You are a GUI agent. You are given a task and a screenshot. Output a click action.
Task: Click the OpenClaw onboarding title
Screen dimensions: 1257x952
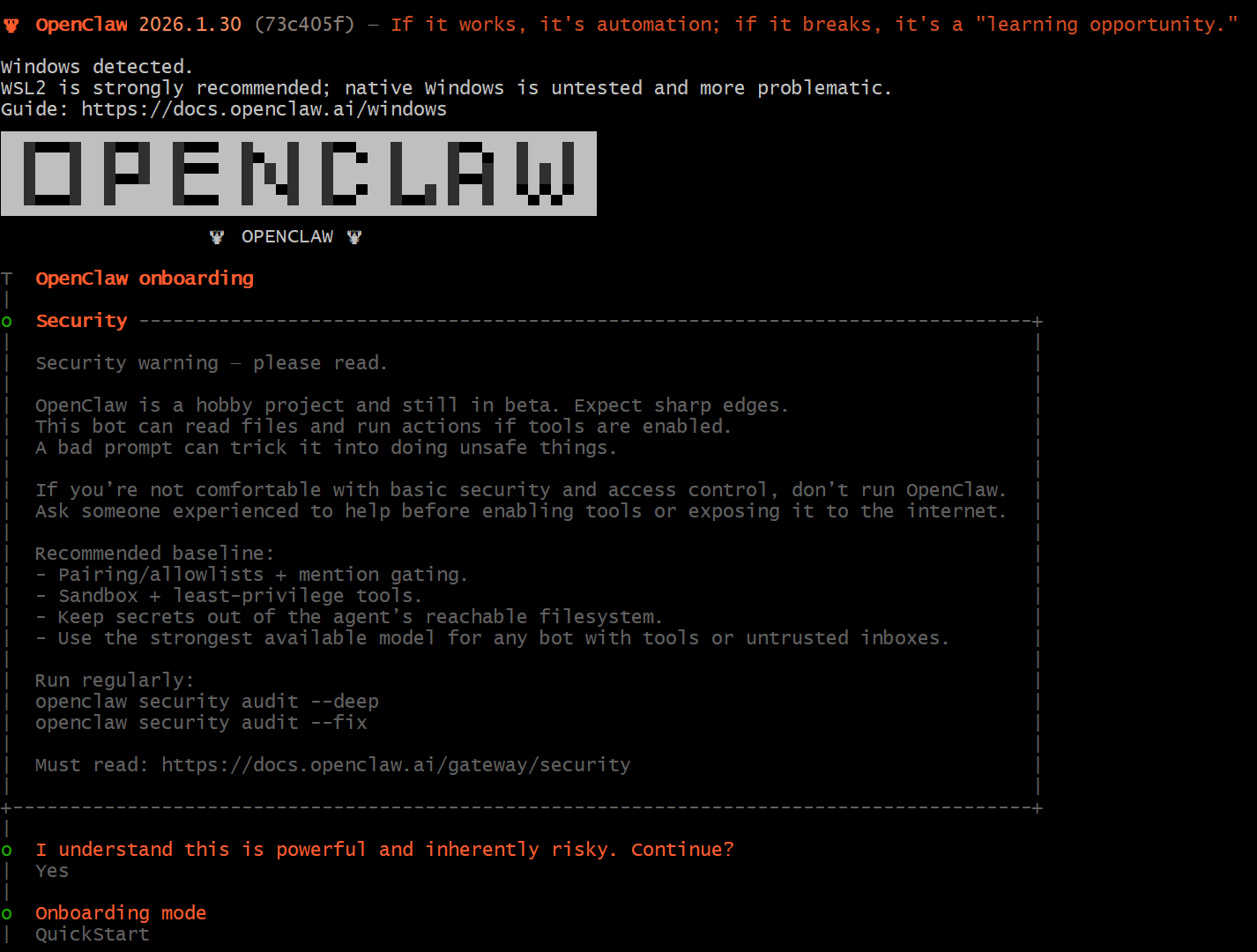[145, 279]
